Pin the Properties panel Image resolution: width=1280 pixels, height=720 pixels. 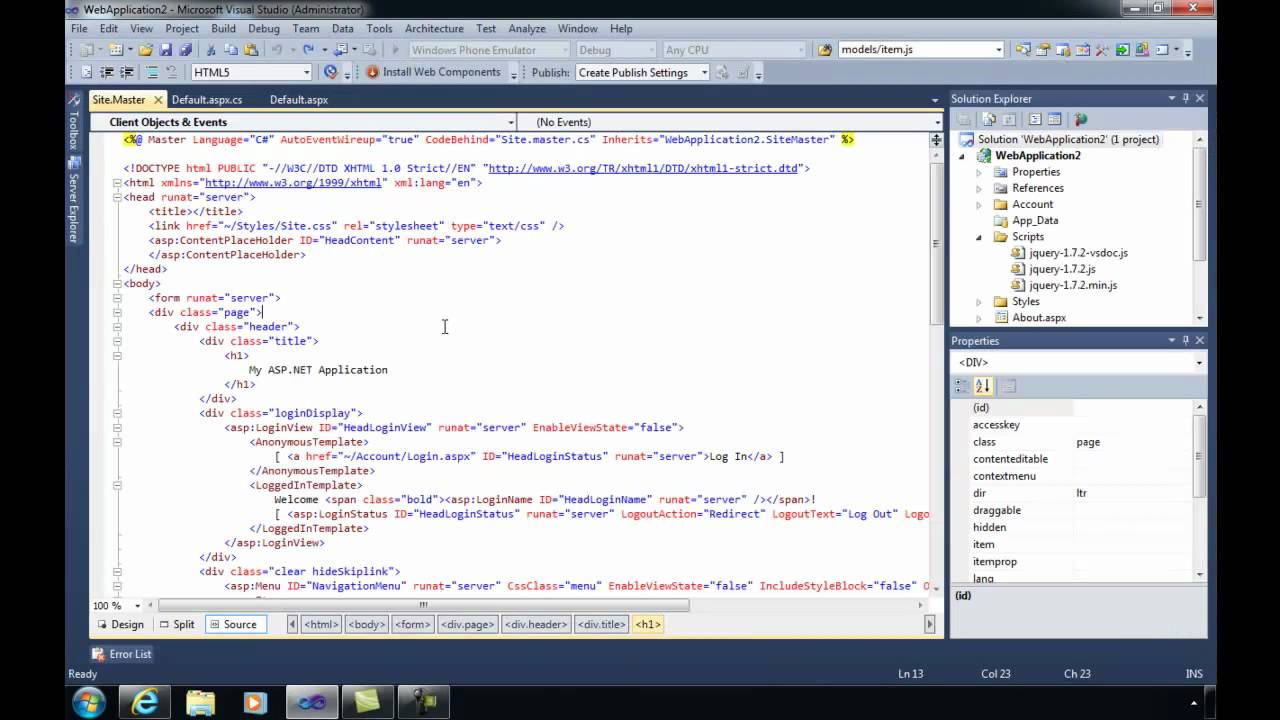pyautogui.click(x=1186, y=340)
